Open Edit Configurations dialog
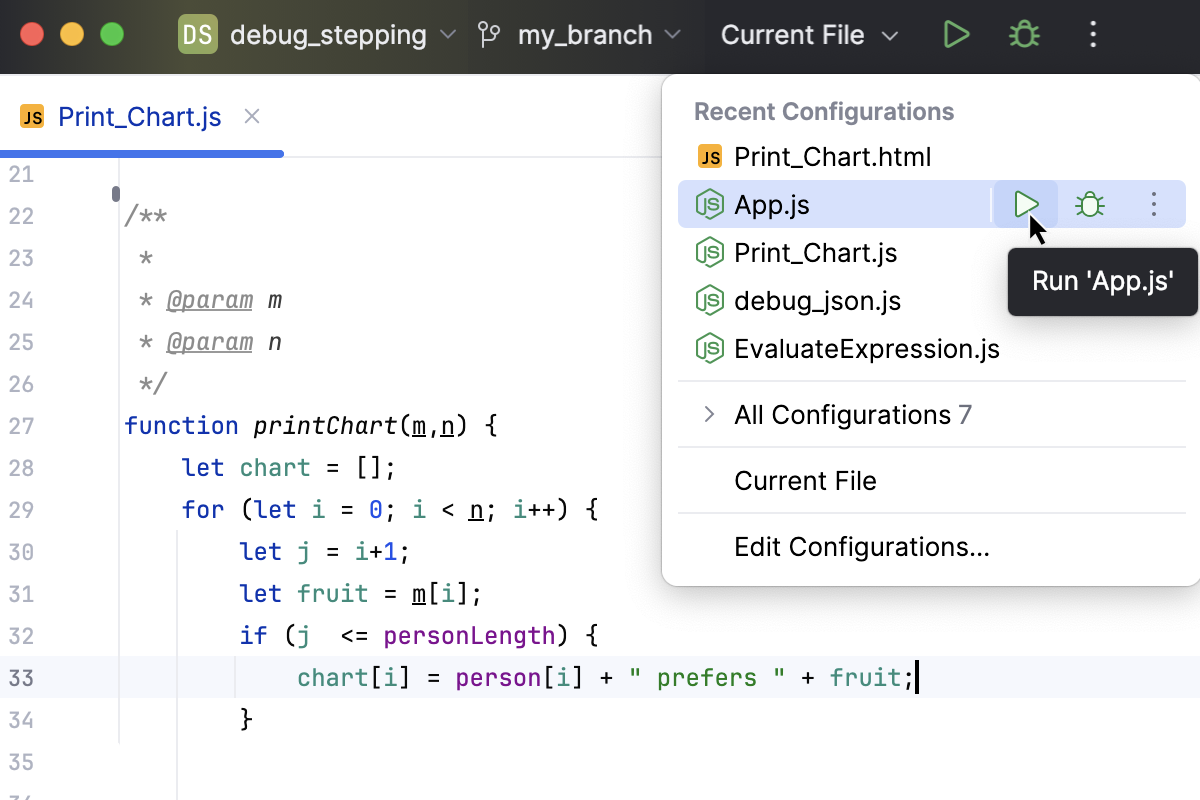 861,547
